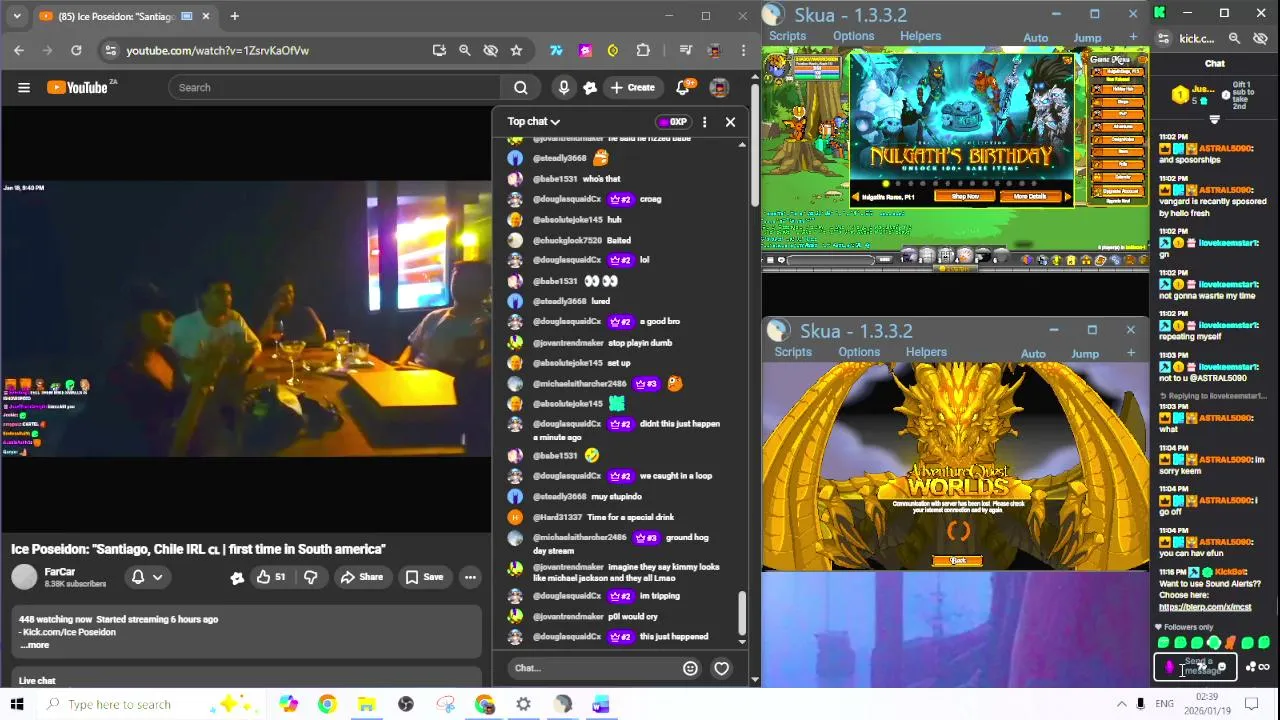Image resolution: width=1280 pixels, height=720 pixels.
Task: Go back in Chrome browser
Action: pyautogui.click(x=19, y=50)
